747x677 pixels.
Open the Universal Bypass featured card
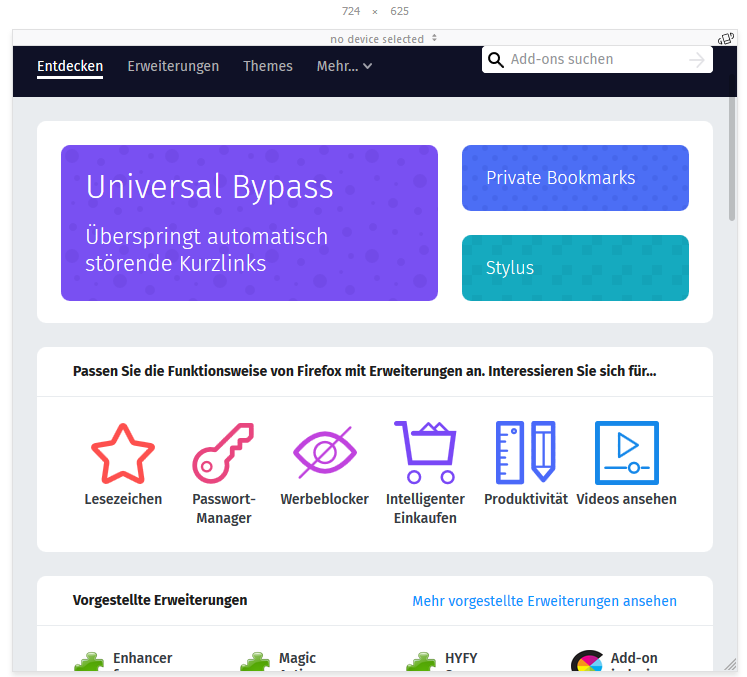pos(249,223)
